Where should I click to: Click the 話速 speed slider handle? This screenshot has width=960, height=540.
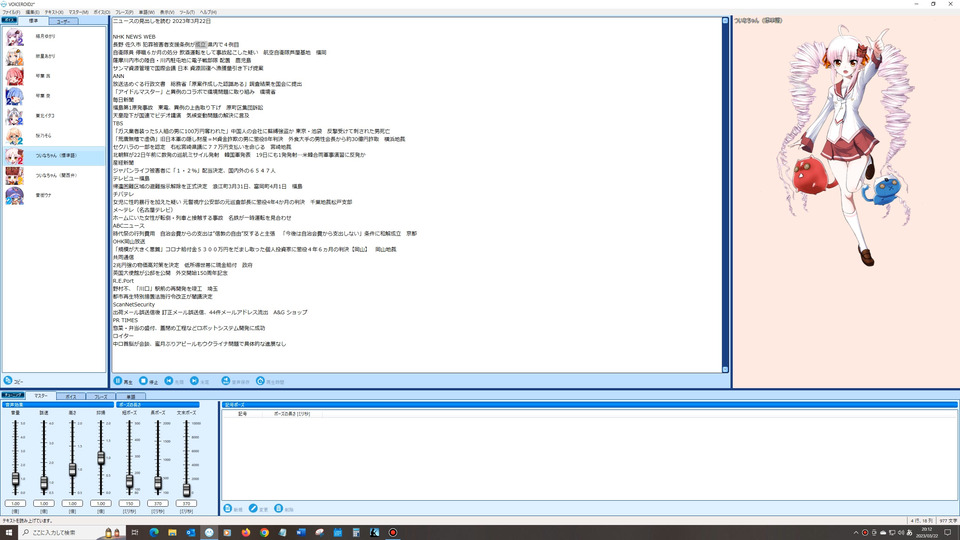click(44, 483)
